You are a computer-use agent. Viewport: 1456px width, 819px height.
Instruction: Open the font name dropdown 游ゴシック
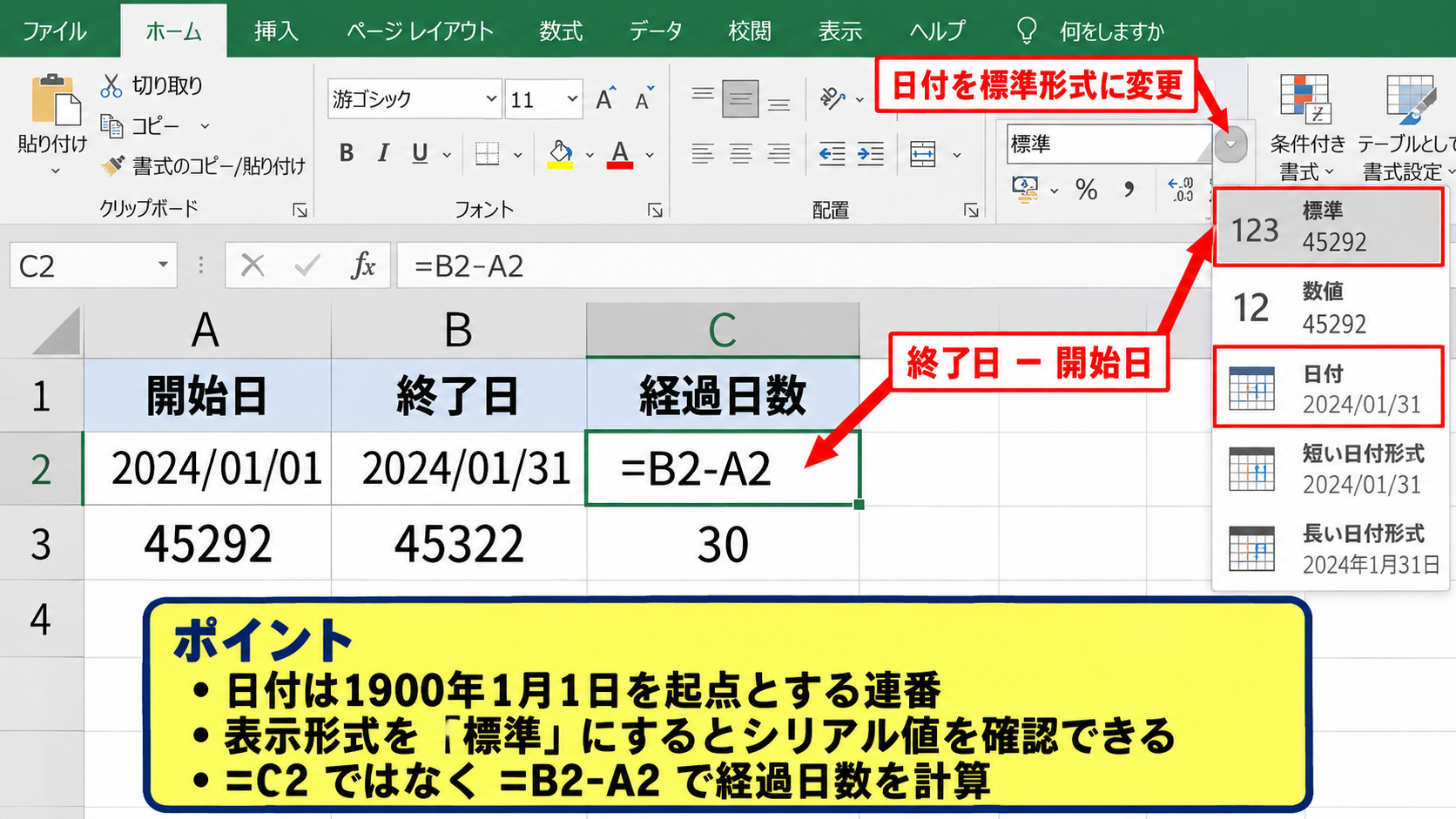pos(491,99)
